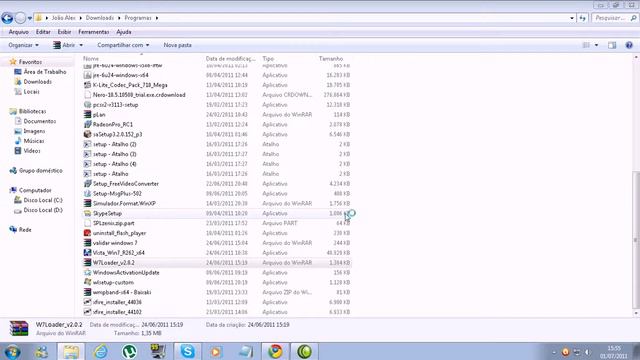Go back with the Explorer back arrow

click(7, 18)
